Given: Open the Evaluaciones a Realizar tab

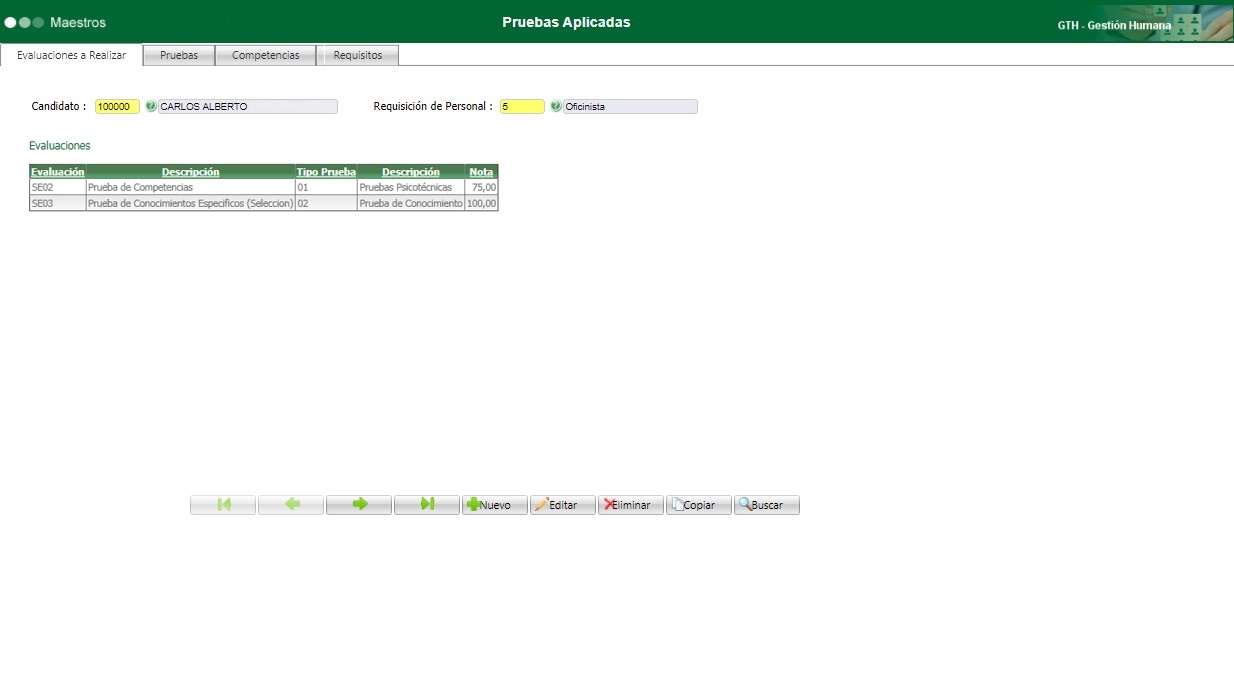Looking at the screenshot, I should point(72,55).
